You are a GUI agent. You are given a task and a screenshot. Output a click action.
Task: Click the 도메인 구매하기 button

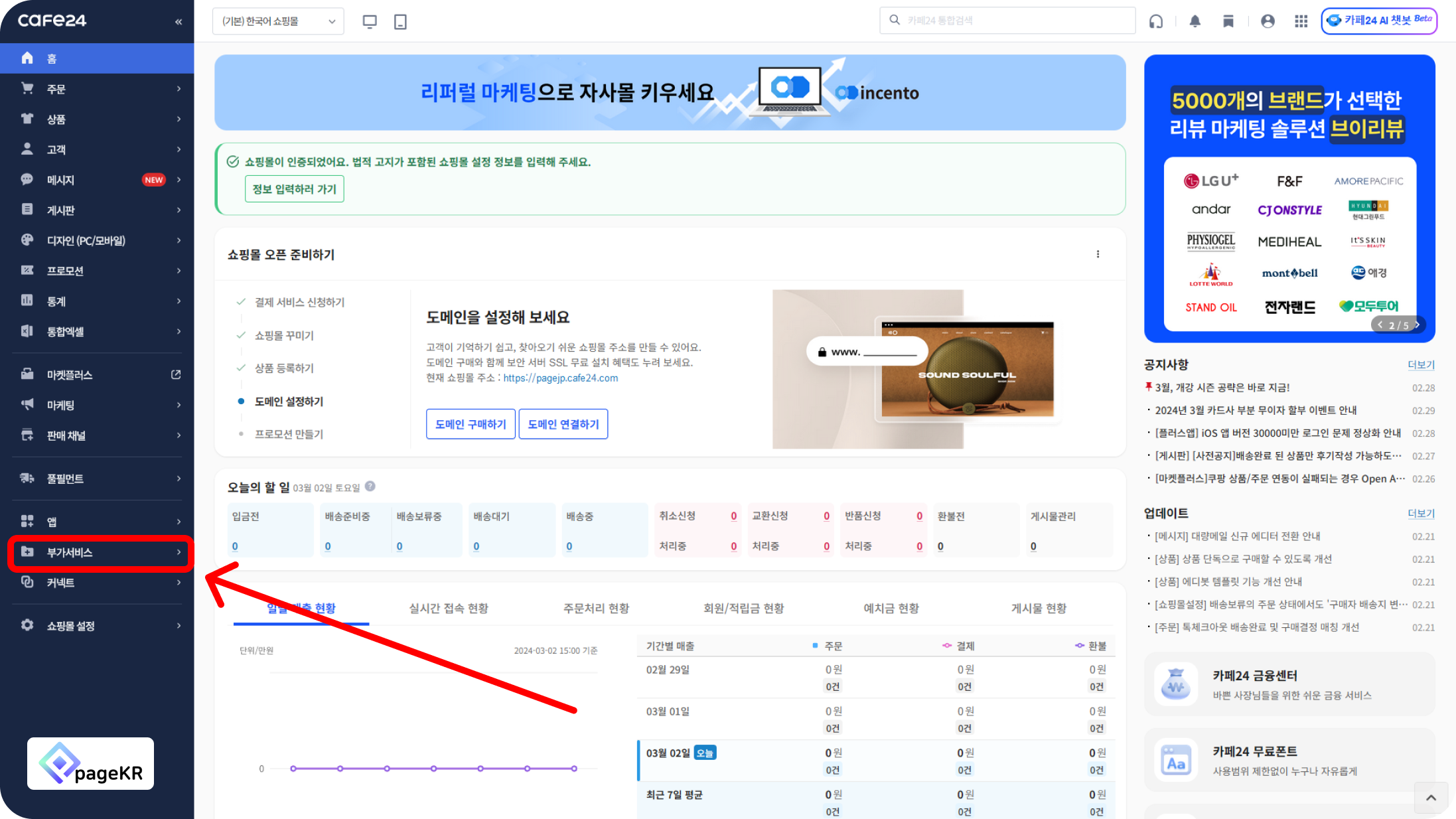(471, 424)
